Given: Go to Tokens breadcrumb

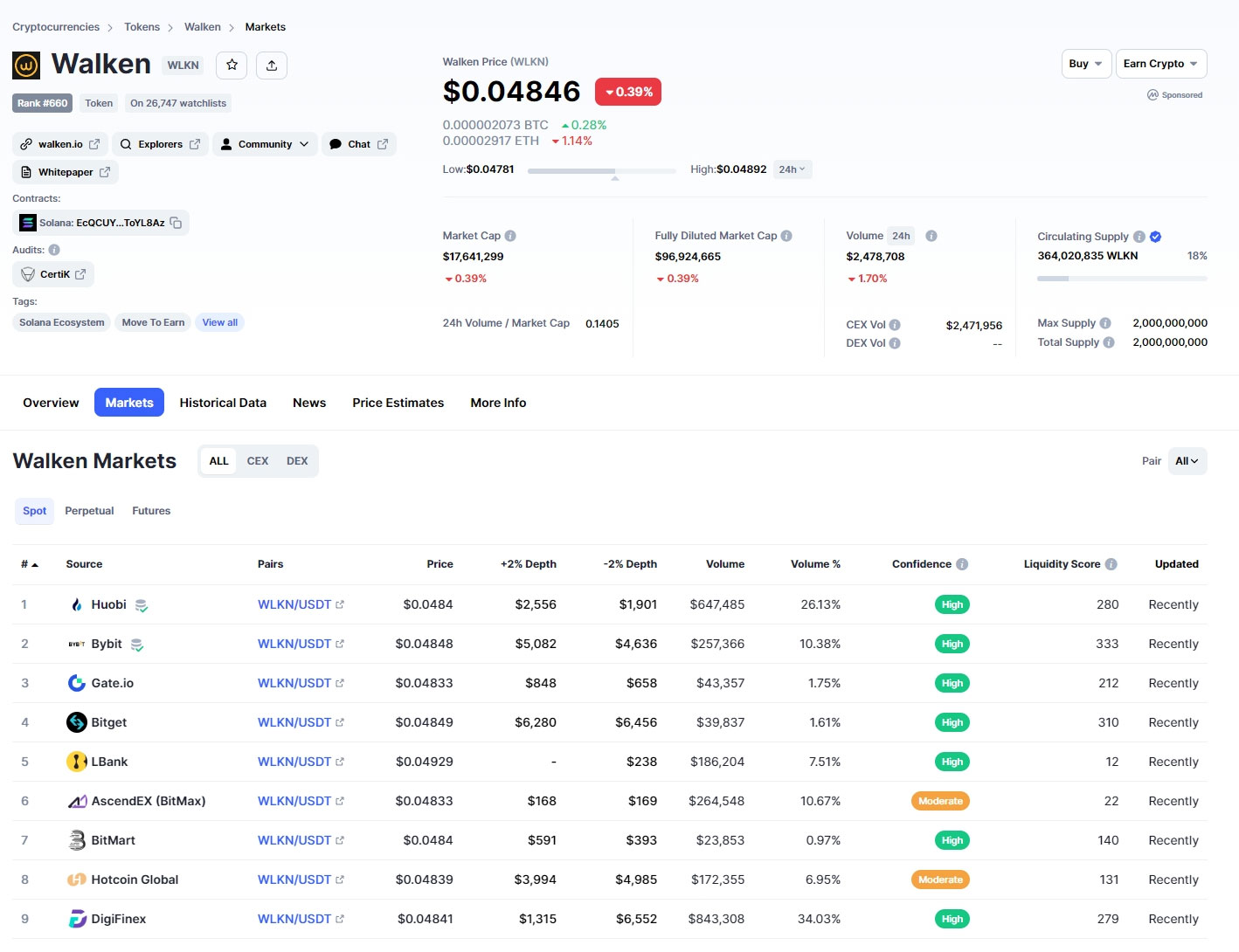Looking at the screenshot, I should click(x=142, y=27).
